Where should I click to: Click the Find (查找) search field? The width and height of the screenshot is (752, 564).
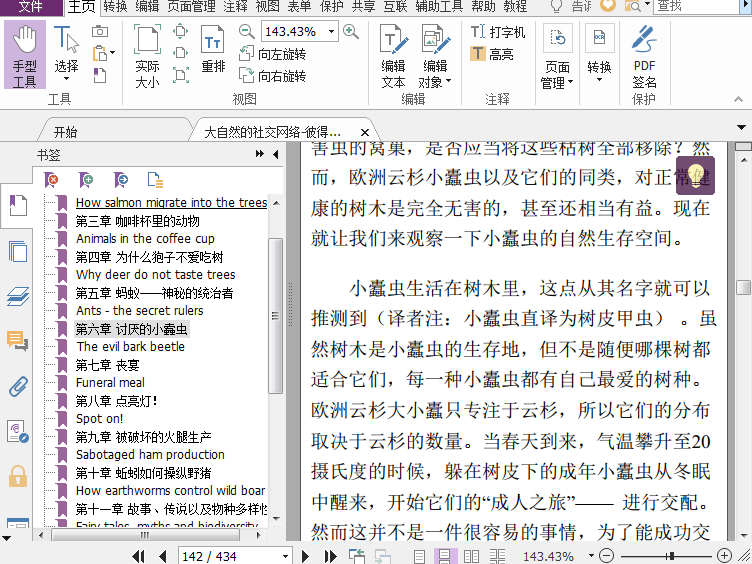[695, 7]
